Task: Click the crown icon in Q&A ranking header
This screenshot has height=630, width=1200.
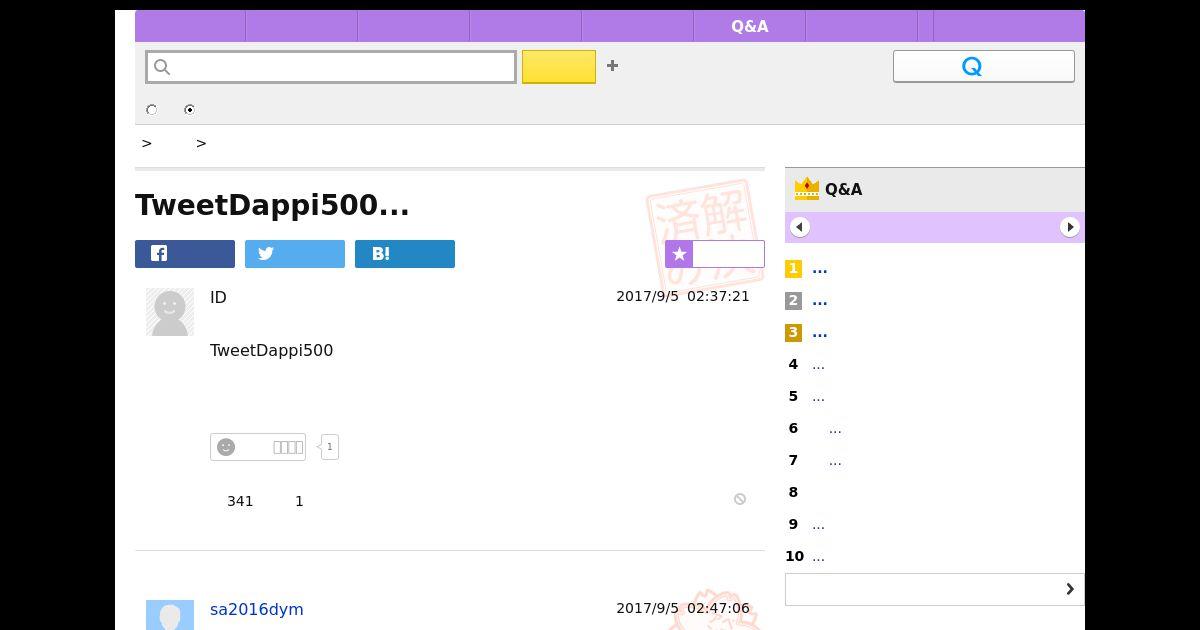Action: (x=806, y=189)
